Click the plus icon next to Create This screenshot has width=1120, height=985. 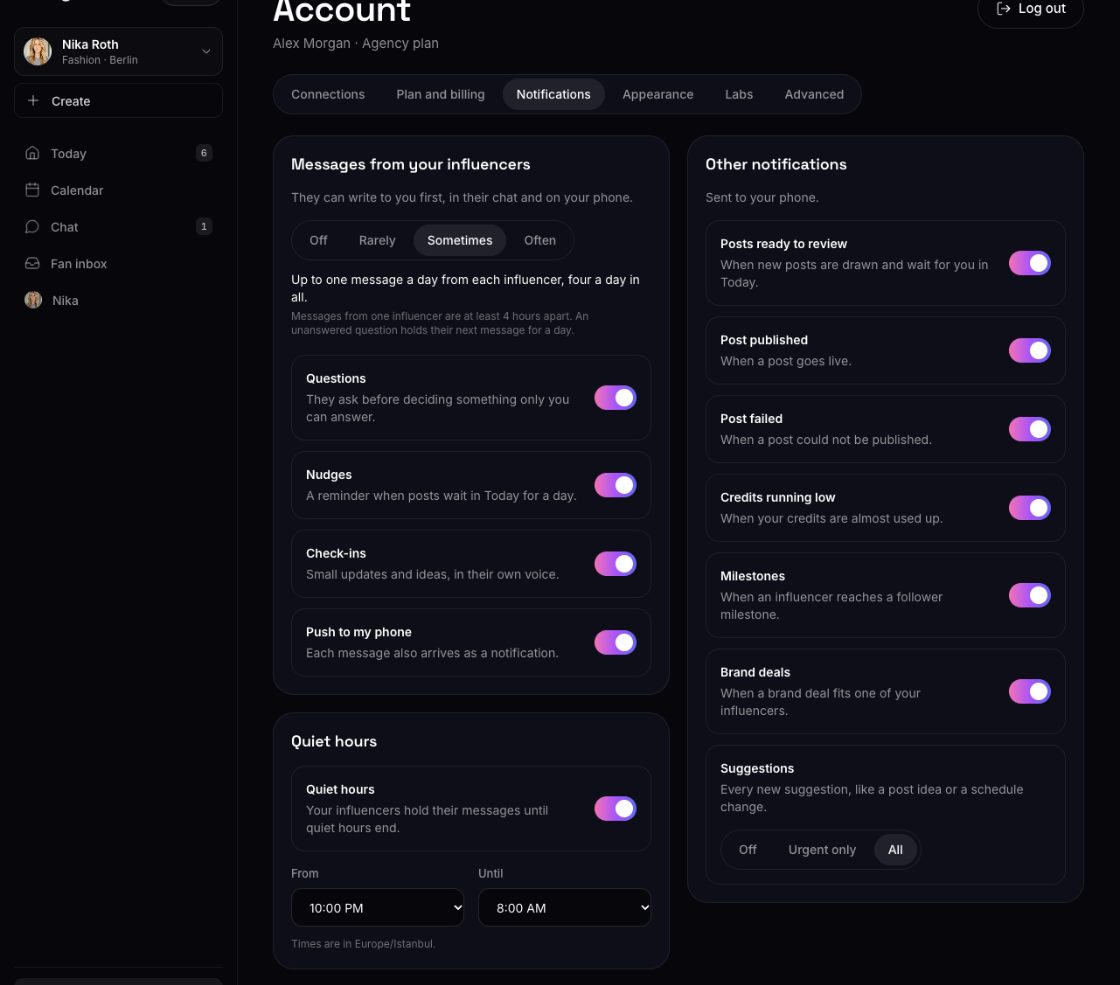click(x=33, y=101)
